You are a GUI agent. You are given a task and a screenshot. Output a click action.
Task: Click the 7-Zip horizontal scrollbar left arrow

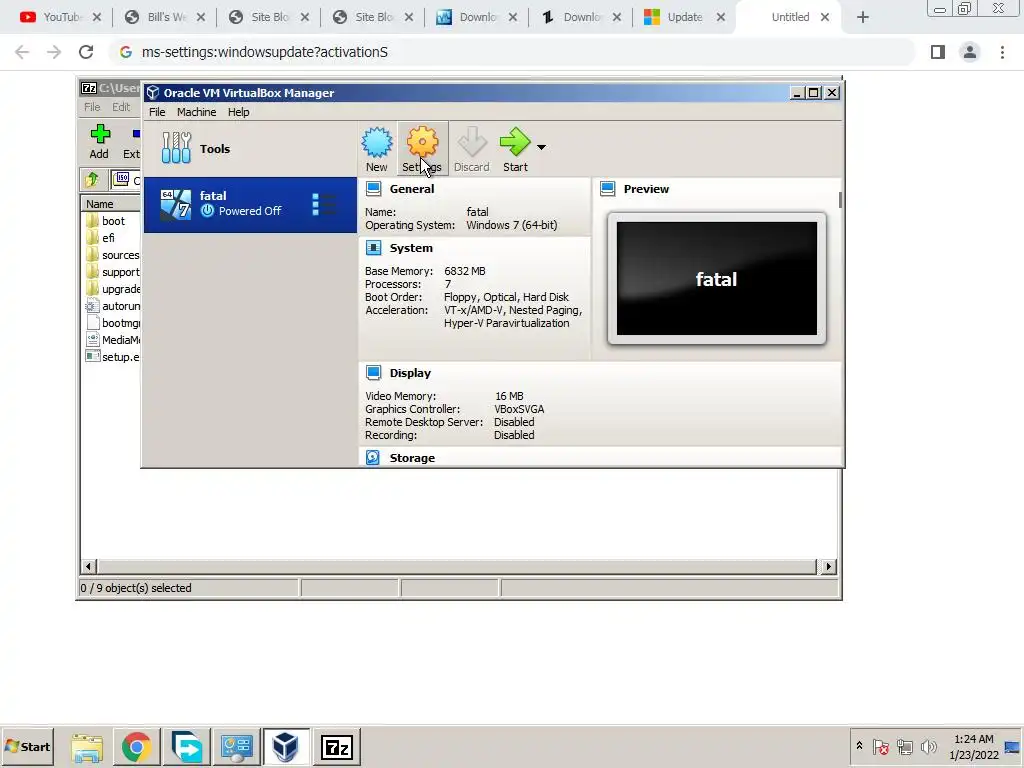click(89, 566)
